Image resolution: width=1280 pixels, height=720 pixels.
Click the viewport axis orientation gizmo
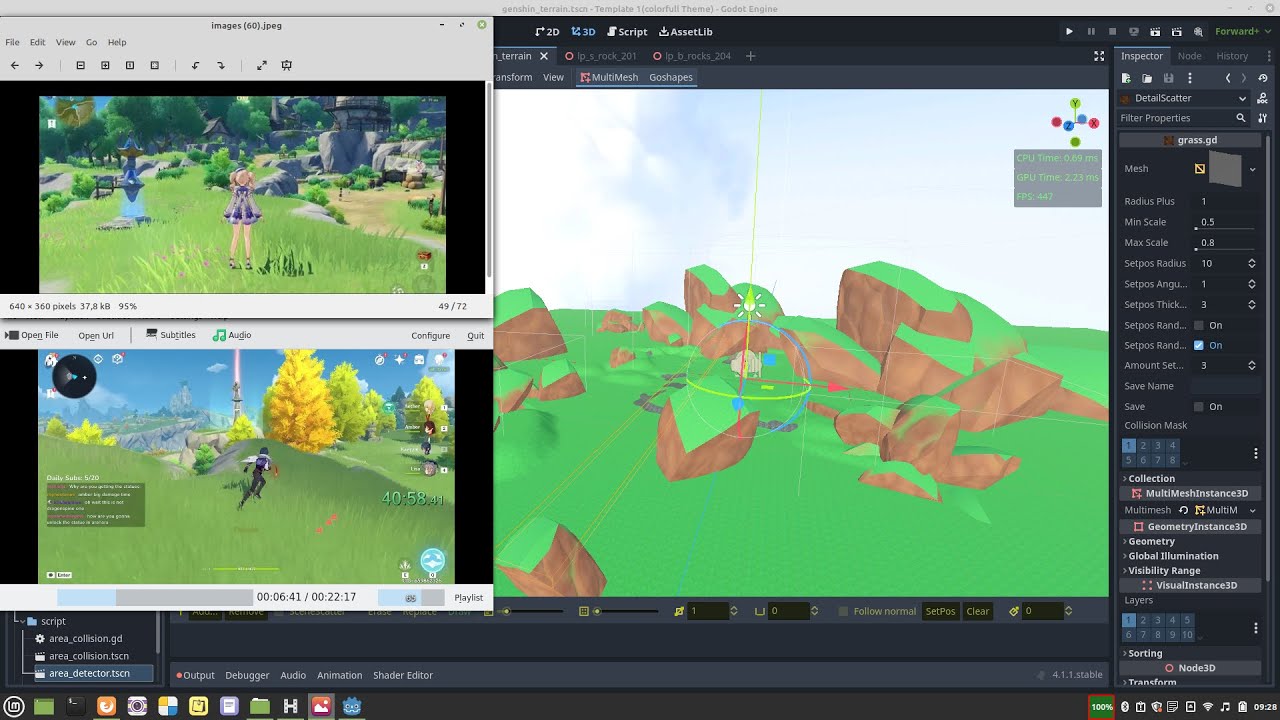click(x=1075, y=123)
